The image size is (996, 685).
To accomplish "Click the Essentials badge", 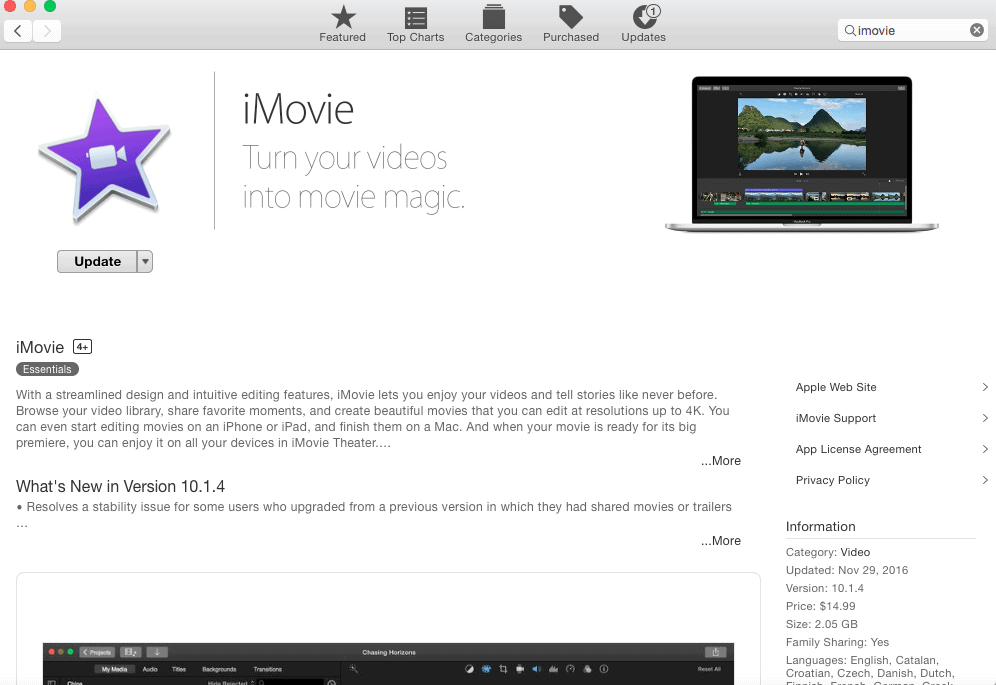I will [x=47, y=369].
